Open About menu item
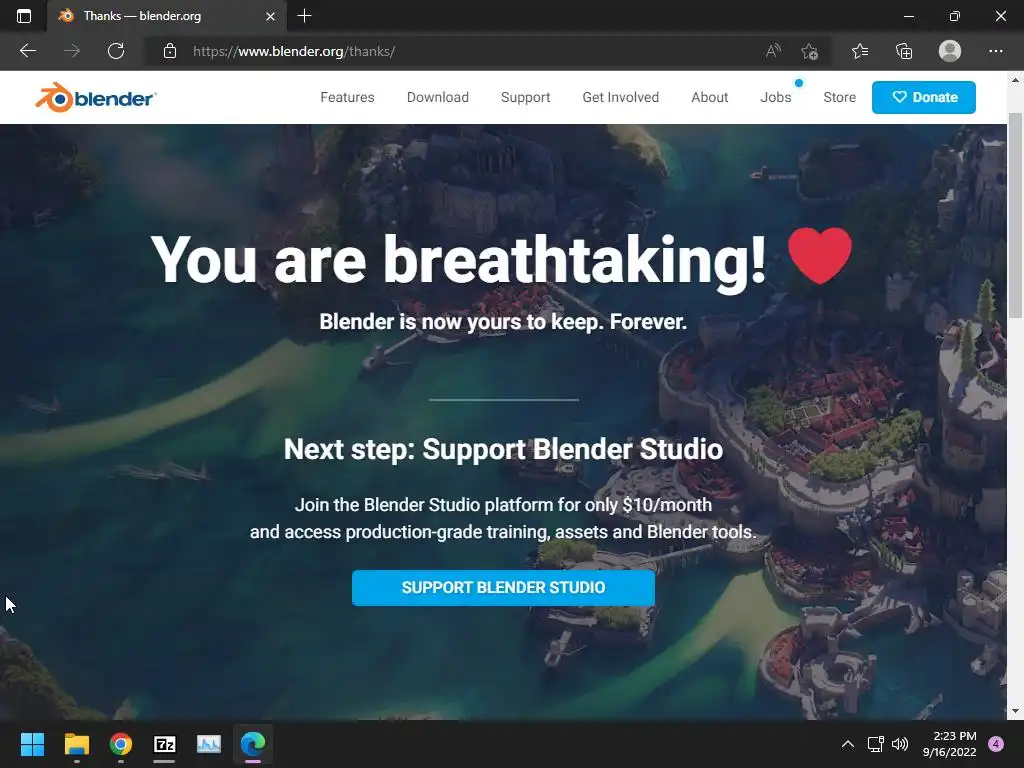Viewport: 1024px width, 768px height. coord(709,97)
